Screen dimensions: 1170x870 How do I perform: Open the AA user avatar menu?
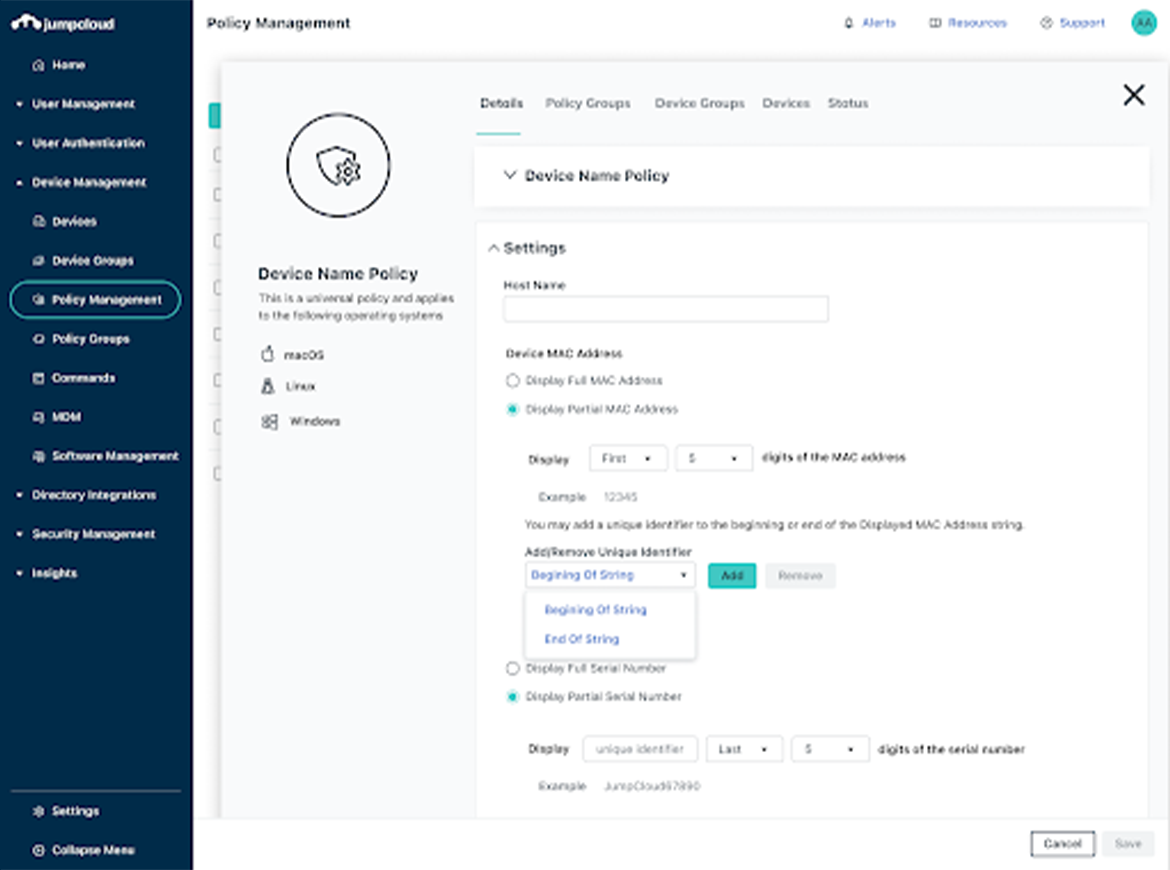(x=1144, y=23)
